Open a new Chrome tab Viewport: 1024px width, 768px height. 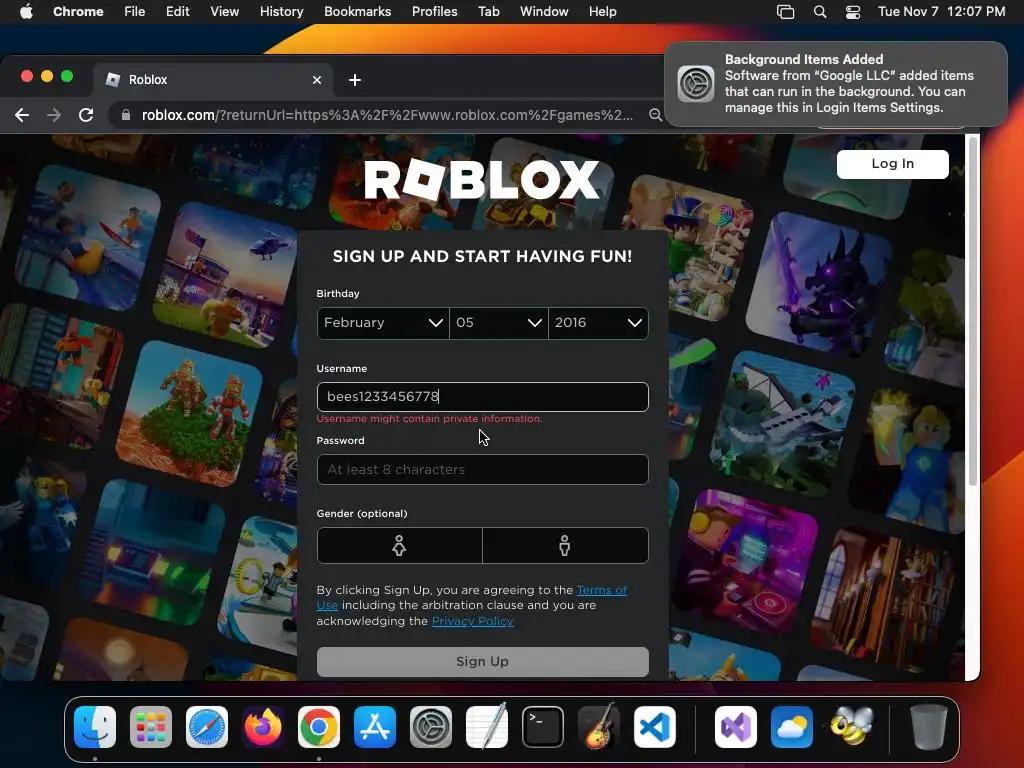coord(355,80)
